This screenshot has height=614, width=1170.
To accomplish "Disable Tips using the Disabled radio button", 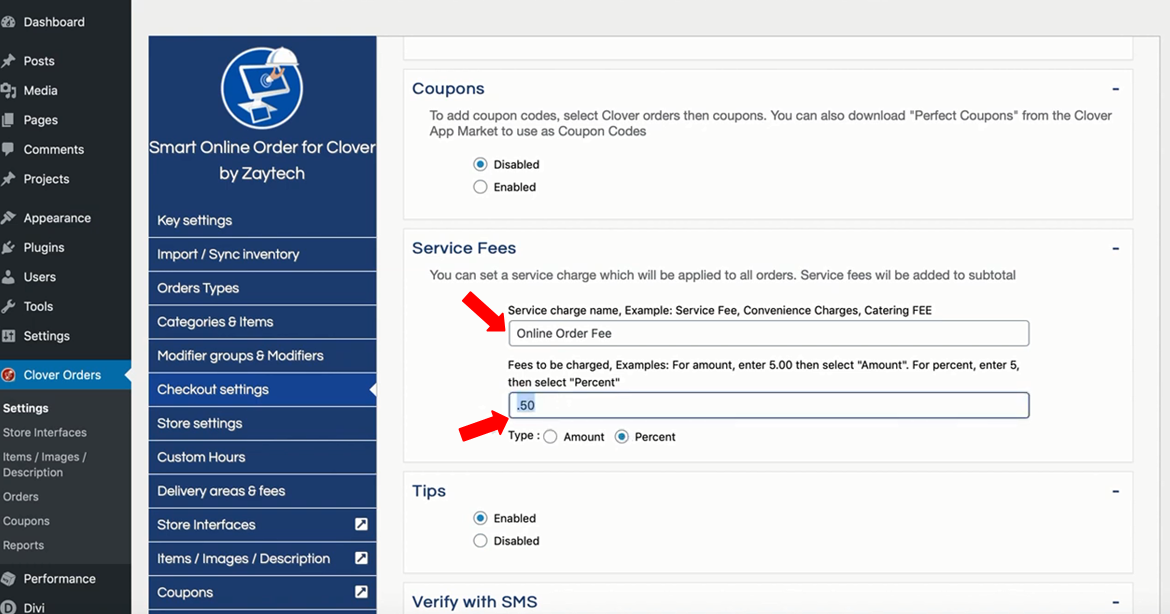I will (480, 540).
